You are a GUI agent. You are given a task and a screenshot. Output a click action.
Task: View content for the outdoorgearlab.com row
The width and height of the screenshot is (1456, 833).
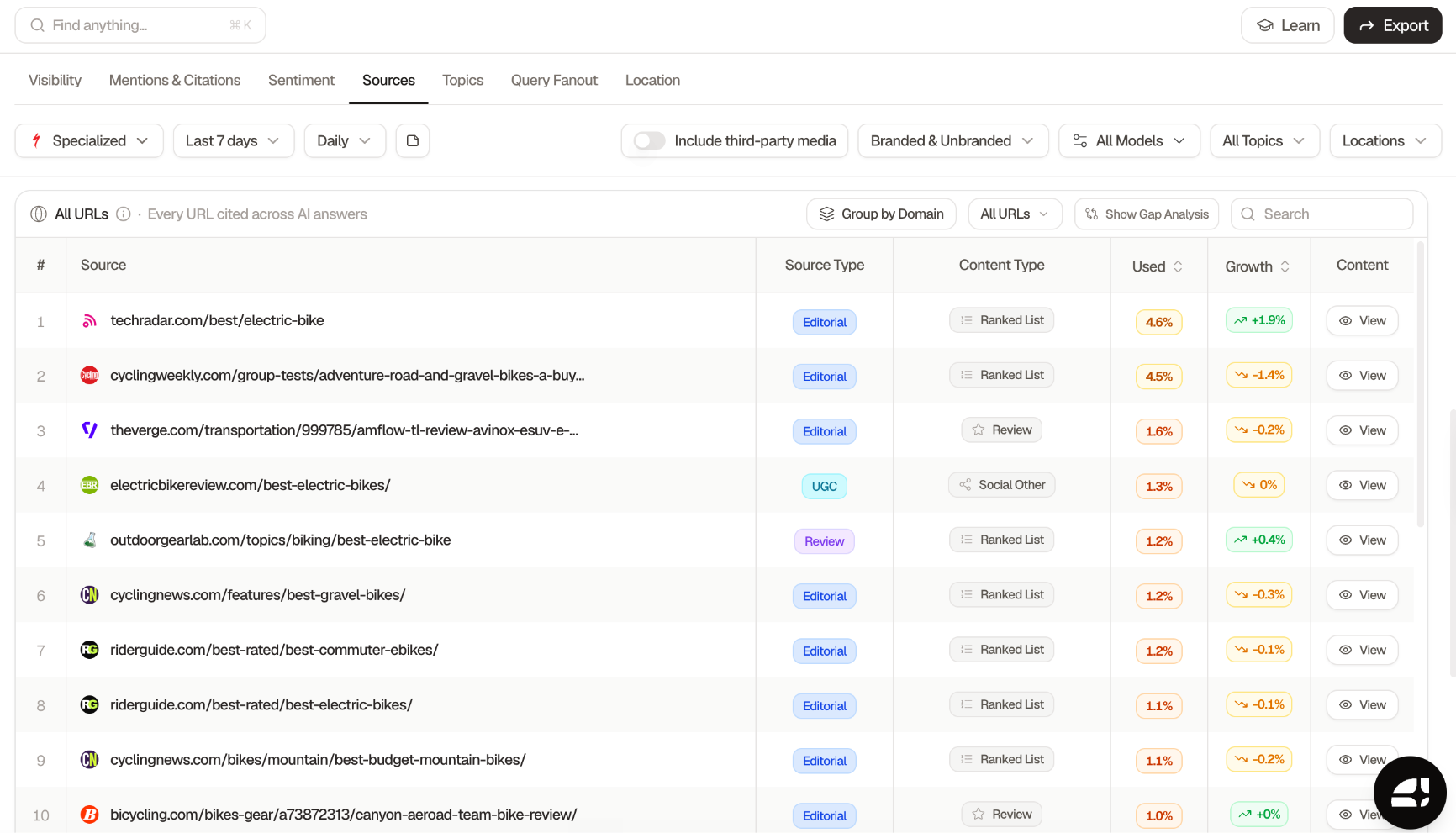click(x=1362, y=540)
